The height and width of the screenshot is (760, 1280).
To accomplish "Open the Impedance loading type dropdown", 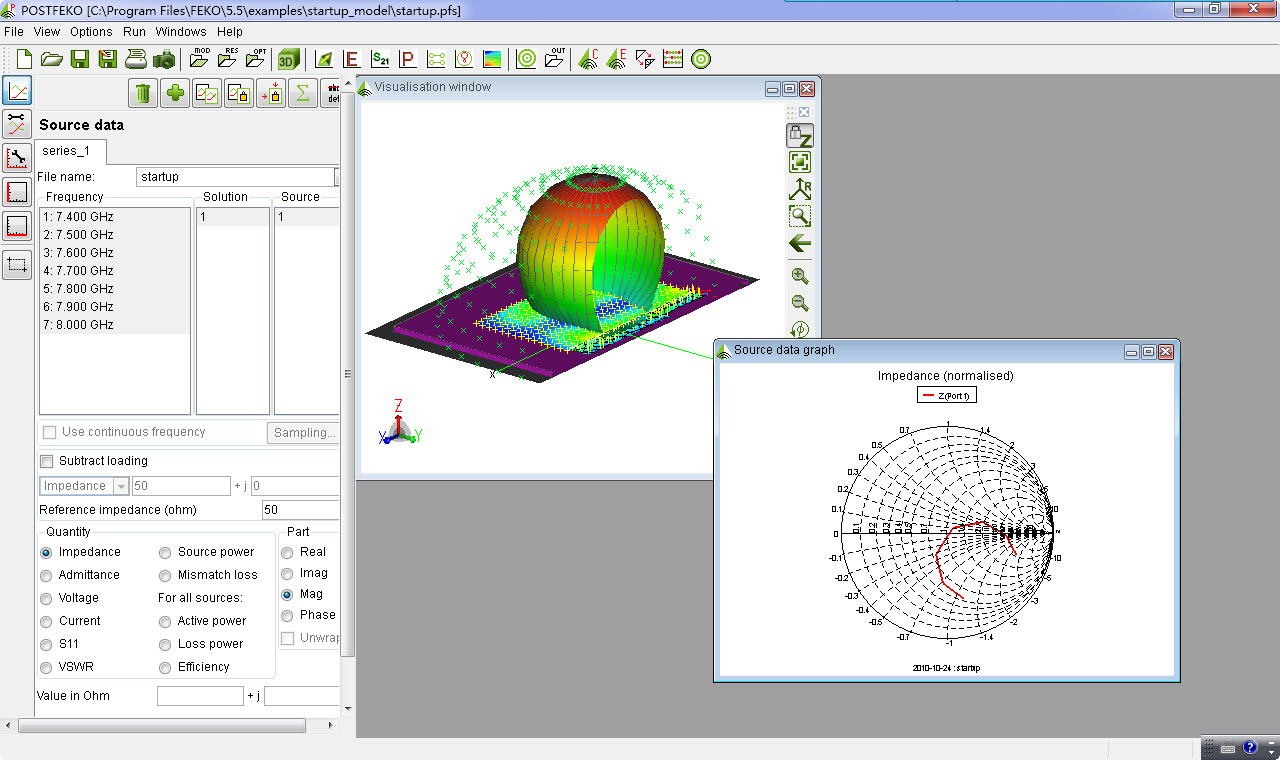I will tap(85, 486).
